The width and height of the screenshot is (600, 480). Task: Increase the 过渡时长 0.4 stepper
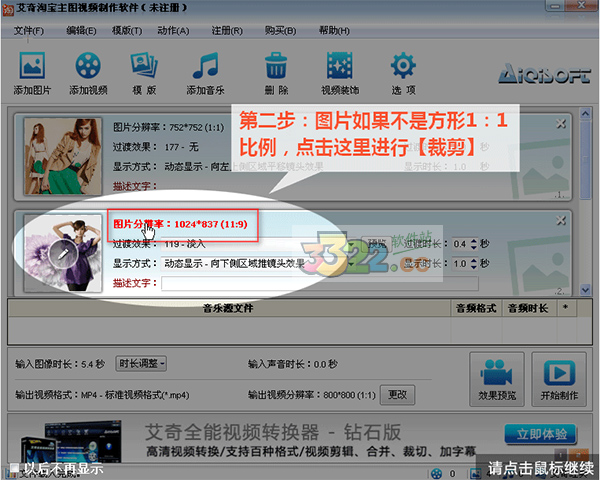[x=474, y=241]
